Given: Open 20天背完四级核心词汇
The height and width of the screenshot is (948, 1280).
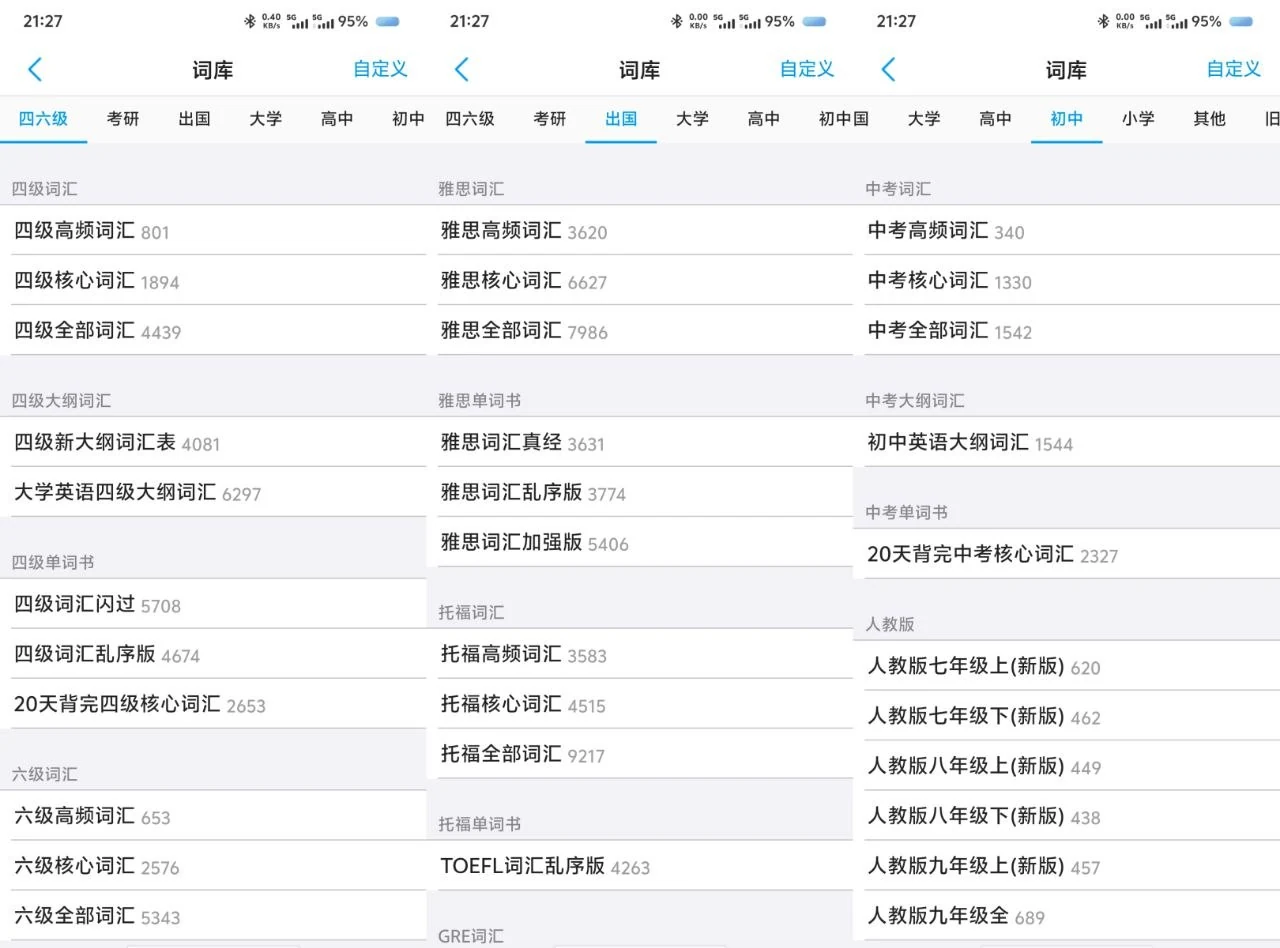Looking at the screenshot, I should (x=213, y=705).
